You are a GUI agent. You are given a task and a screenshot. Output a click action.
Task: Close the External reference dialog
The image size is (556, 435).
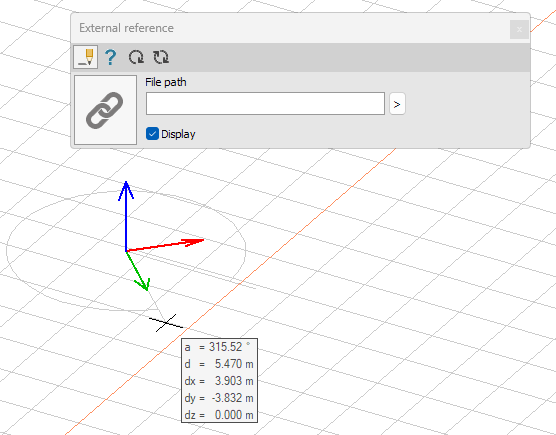click(519, 29)
